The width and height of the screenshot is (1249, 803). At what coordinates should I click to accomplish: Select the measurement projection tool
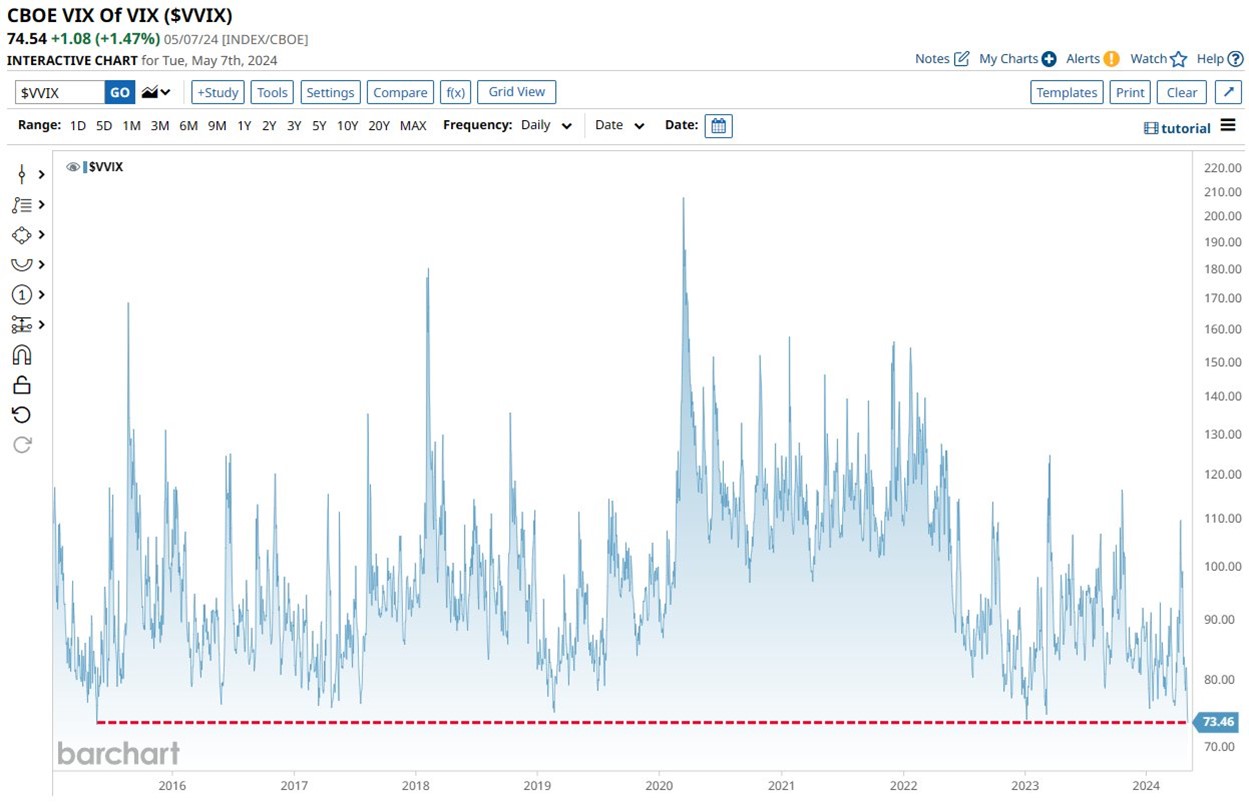pyautogui.click(x=22, y=324)
